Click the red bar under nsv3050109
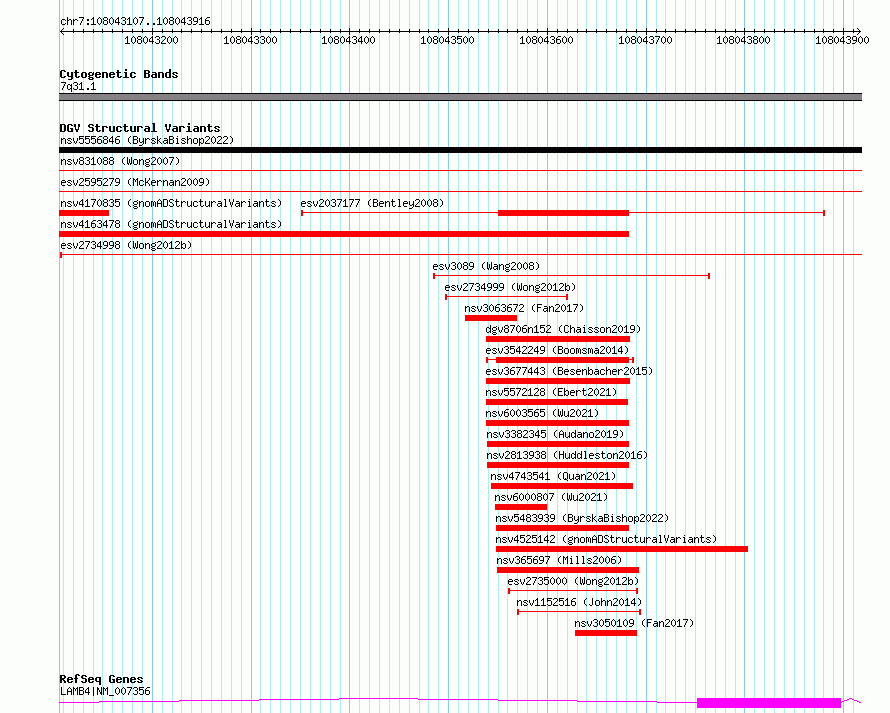This screenshot has width=890, height=713. (606, 633)
